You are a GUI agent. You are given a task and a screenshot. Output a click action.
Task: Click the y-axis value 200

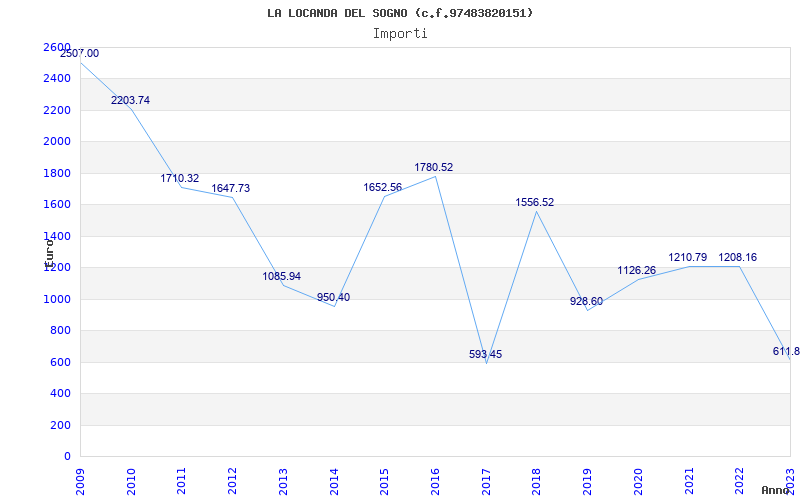point(60,426)
